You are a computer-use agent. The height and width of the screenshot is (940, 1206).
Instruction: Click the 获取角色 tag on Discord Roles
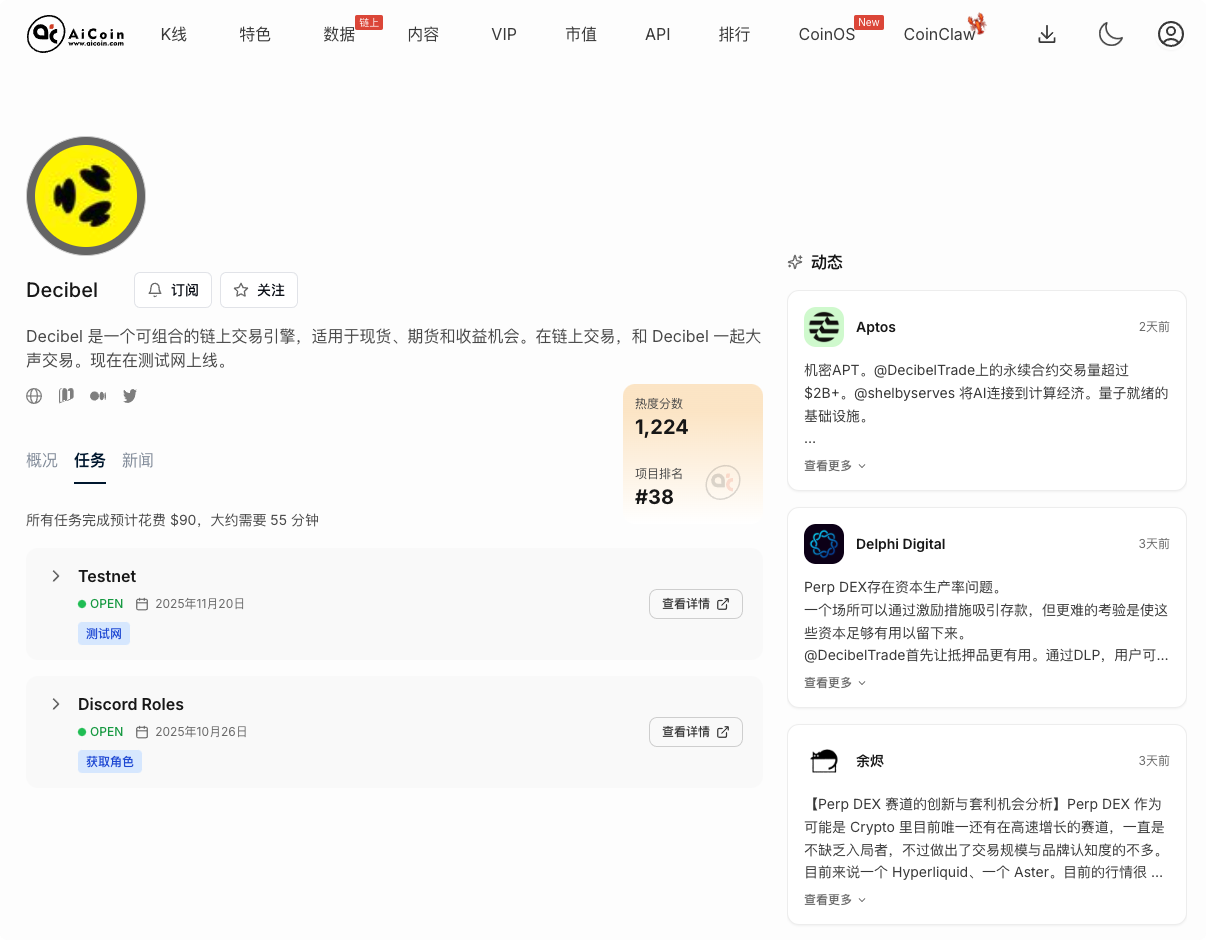[110, 762]
